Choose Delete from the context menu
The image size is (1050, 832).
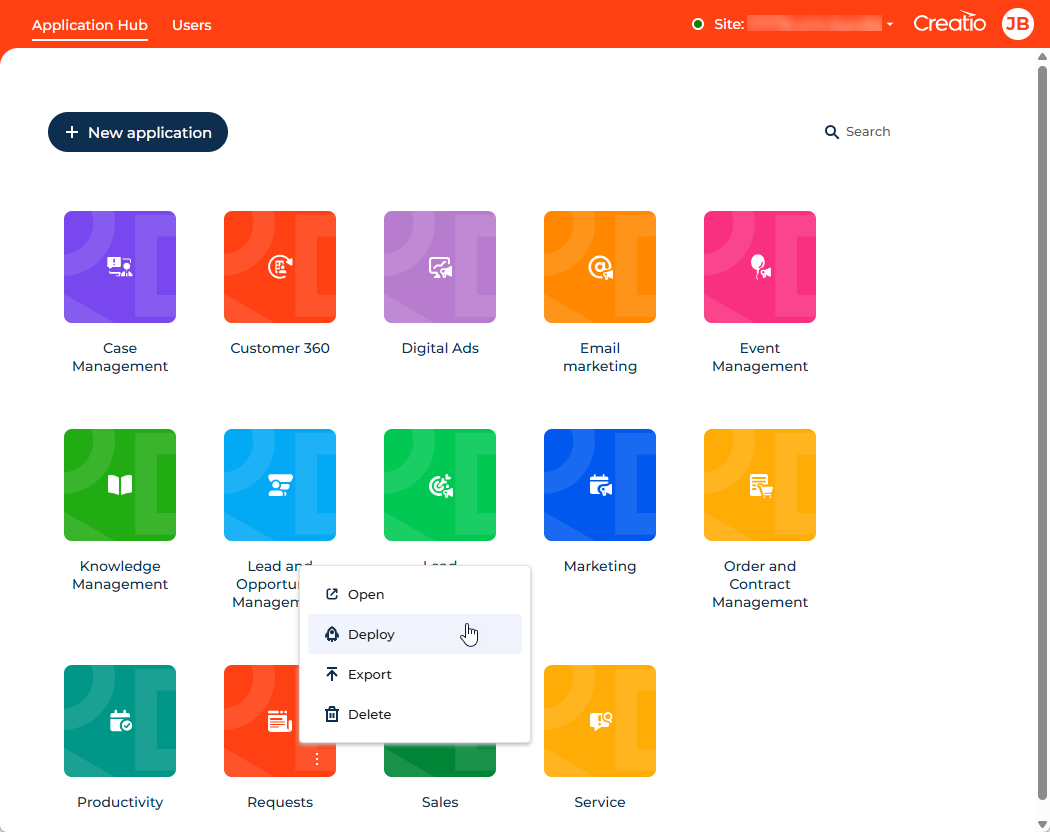point(415,714)
